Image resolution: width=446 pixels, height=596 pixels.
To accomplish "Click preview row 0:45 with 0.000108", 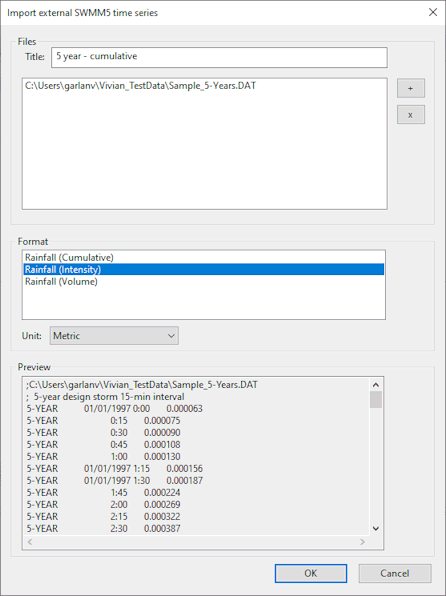I will coord(103,445).
